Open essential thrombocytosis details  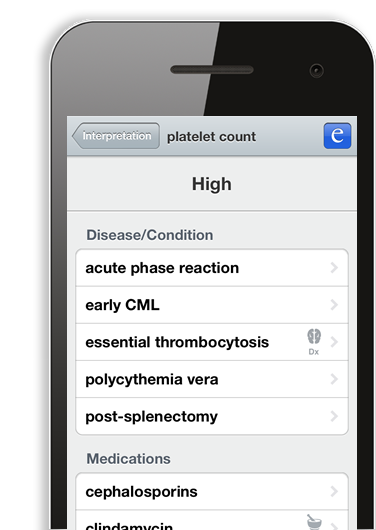212,342
